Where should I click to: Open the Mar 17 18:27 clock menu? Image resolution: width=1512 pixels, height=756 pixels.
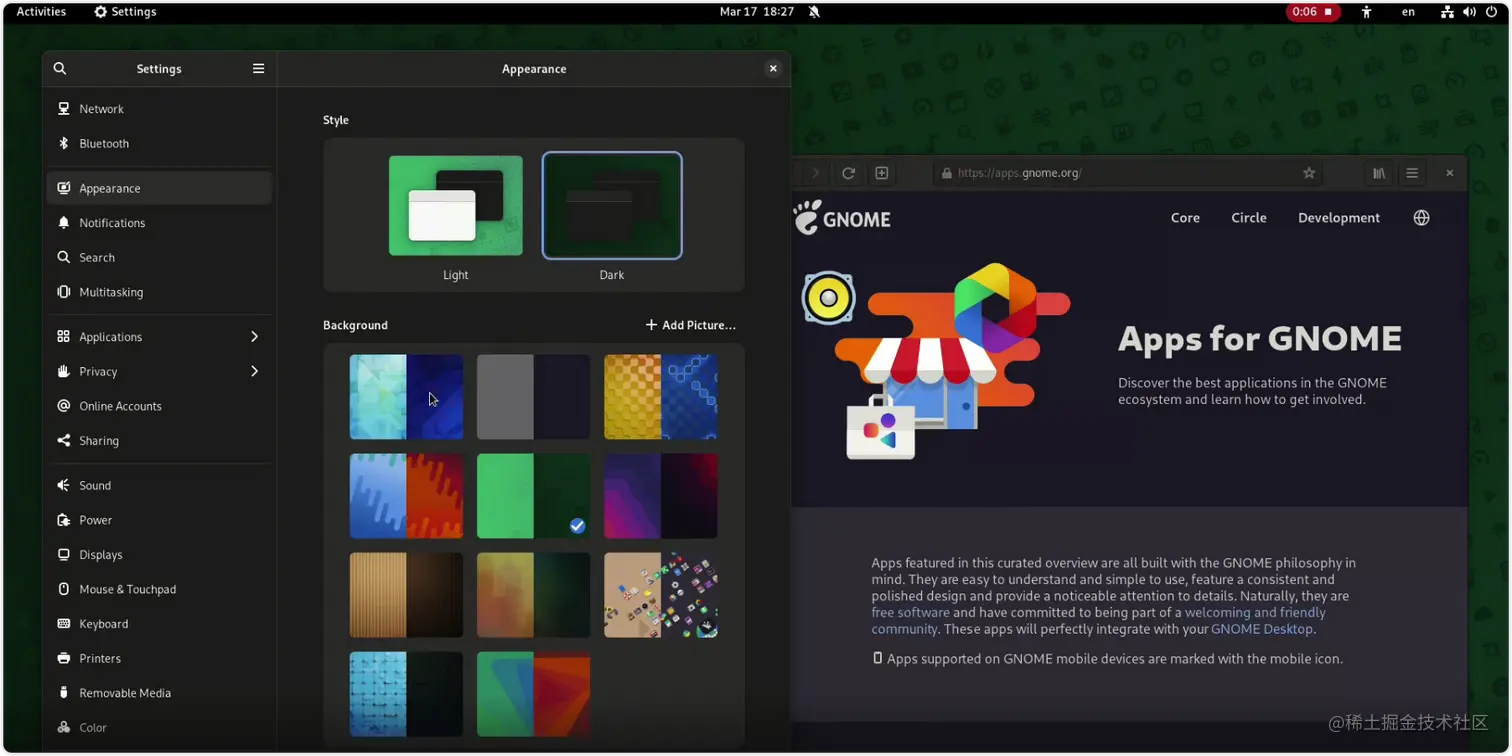tap(757, 12)
